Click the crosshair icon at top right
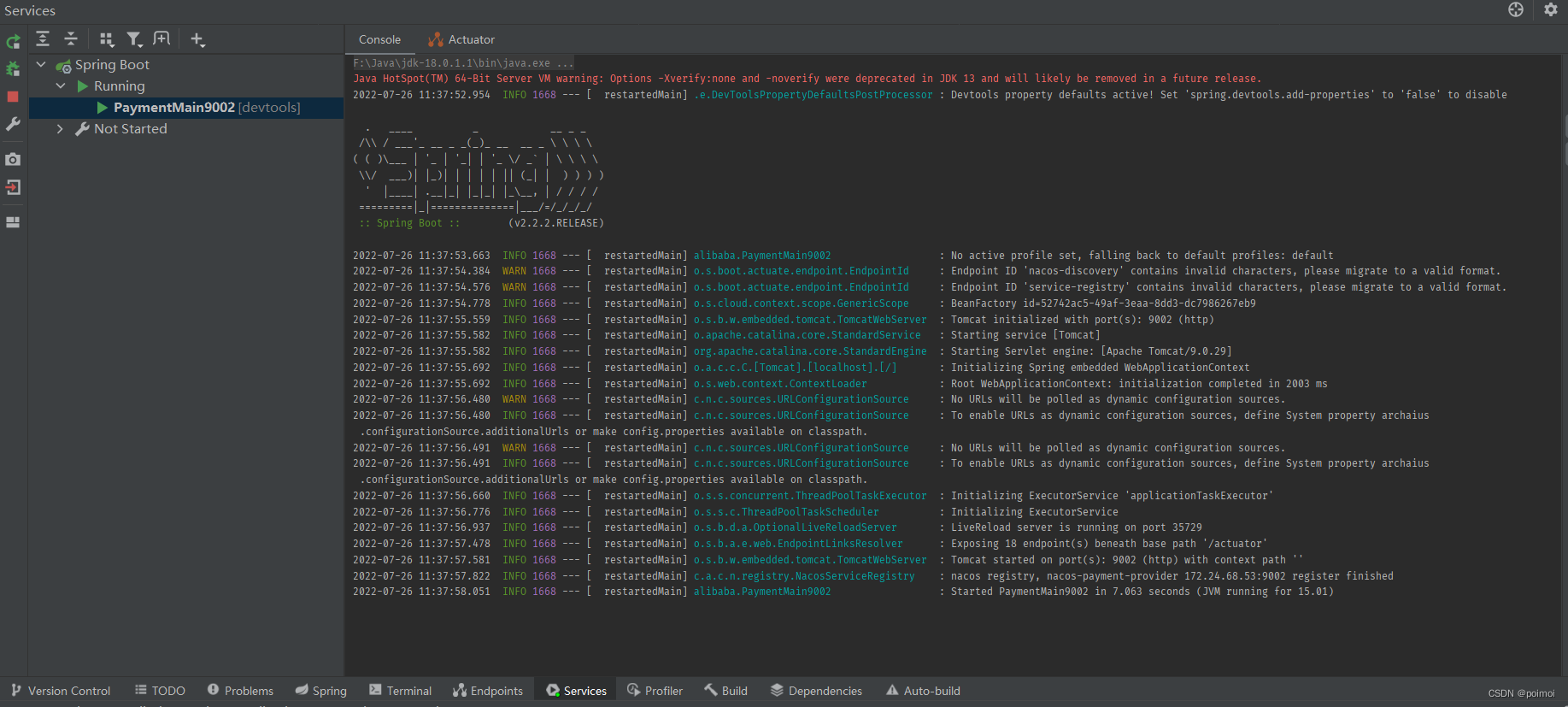Image resolution: width=1568 pixels, height=707 pixels. pyautogui.click(x=1516, y=9)
